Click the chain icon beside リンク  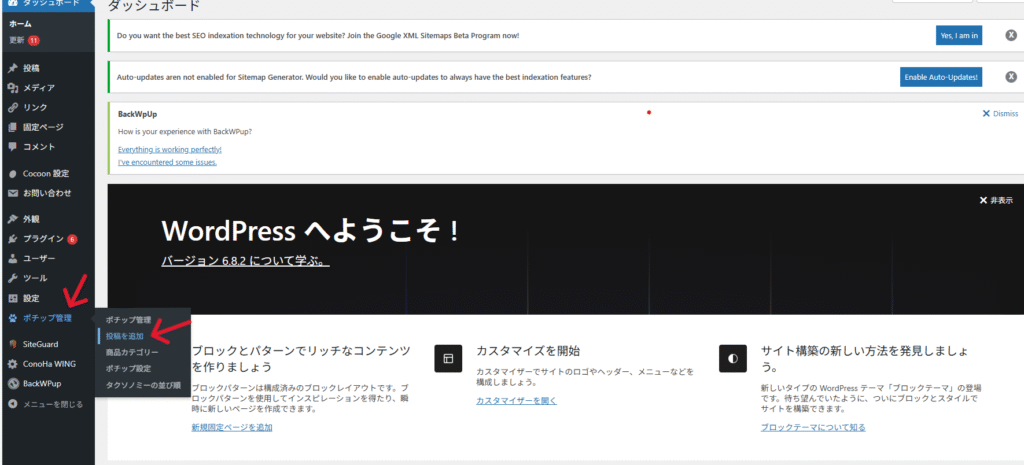click(x=12, y=107)
